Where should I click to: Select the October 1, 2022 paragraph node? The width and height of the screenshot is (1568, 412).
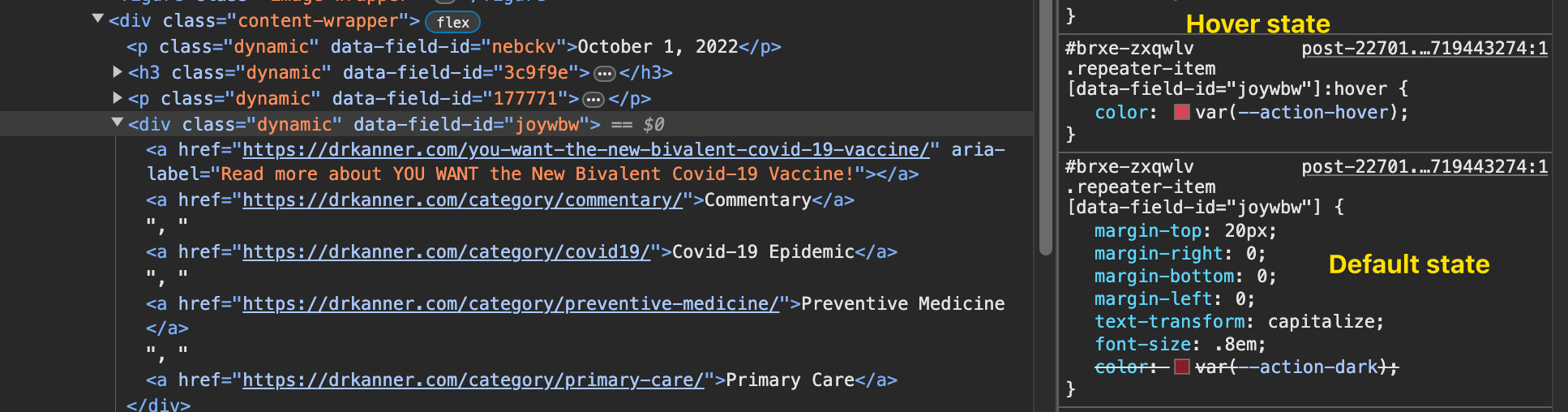454,47
